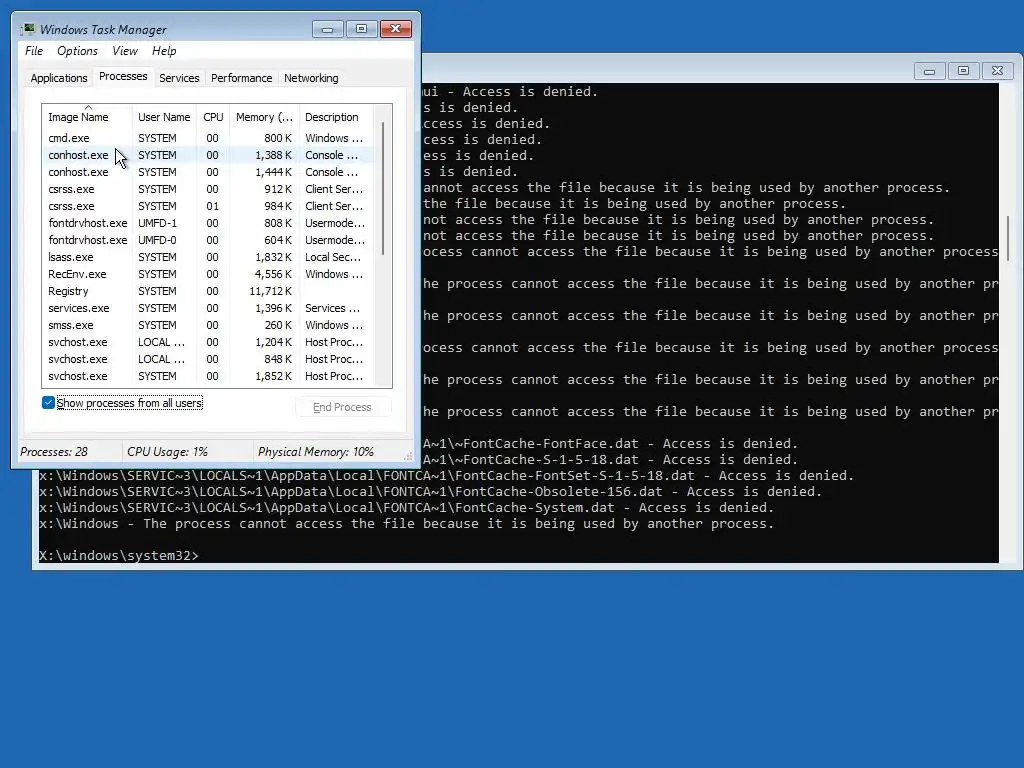Select the RecEnv.exe process

209,274
